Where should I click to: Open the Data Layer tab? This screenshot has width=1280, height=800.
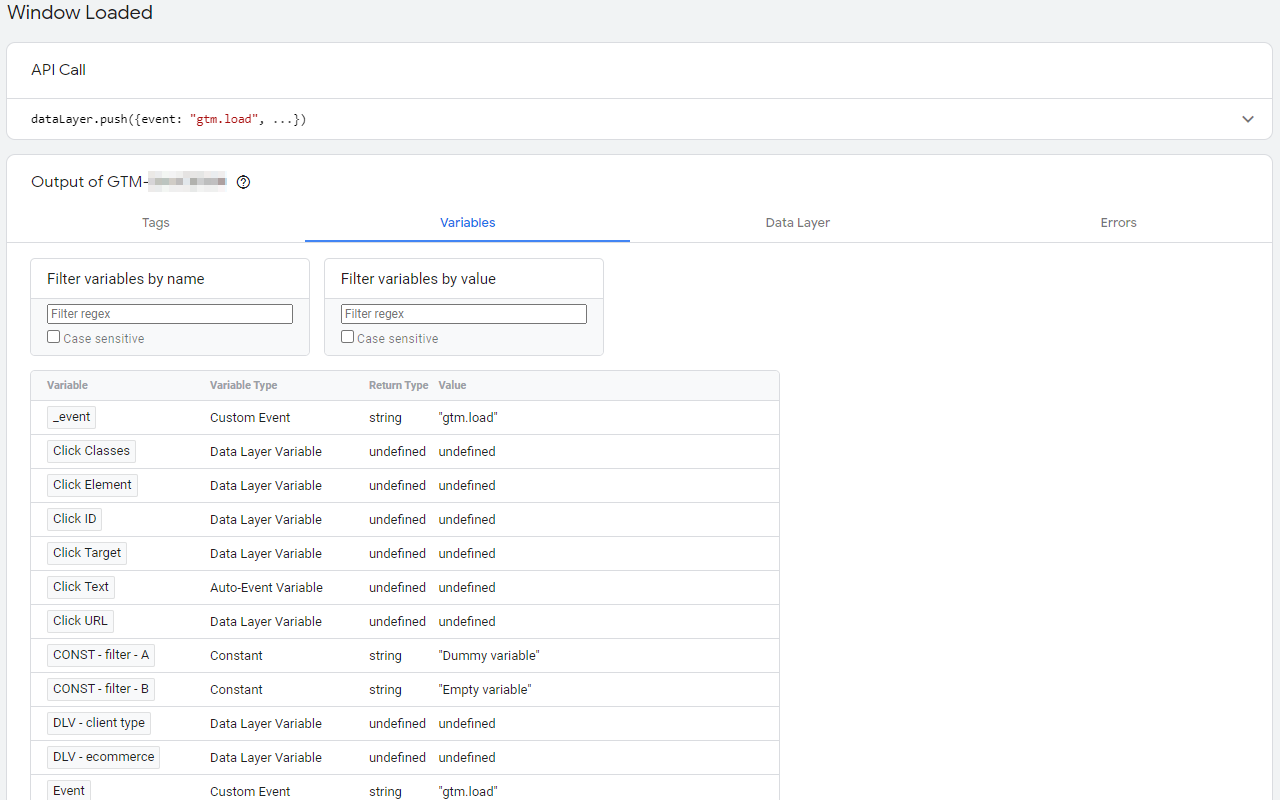pyautogui.click(x=797, y=222)
